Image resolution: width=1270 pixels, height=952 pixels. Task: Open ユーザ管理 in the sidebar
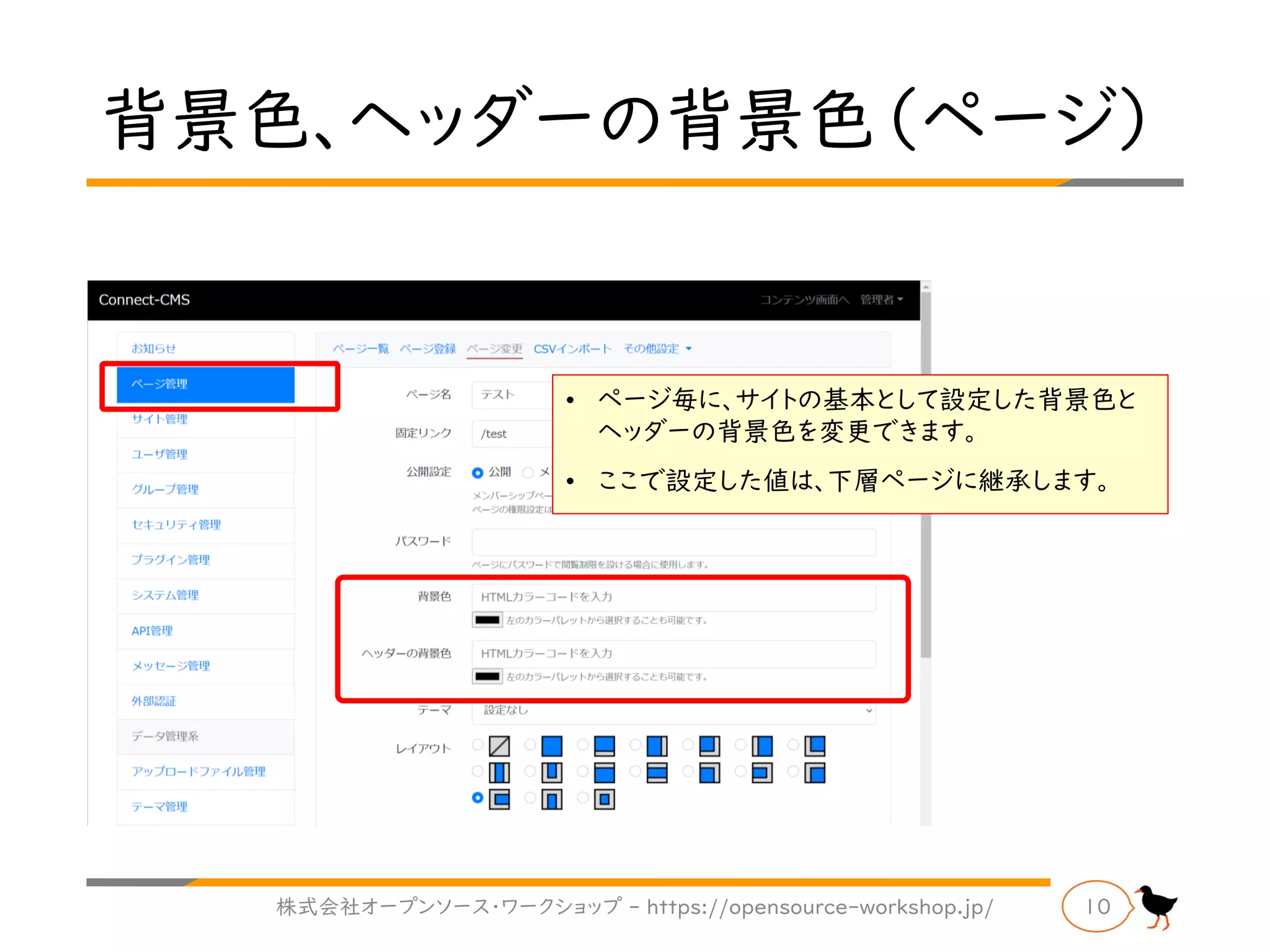pos(205,454)
